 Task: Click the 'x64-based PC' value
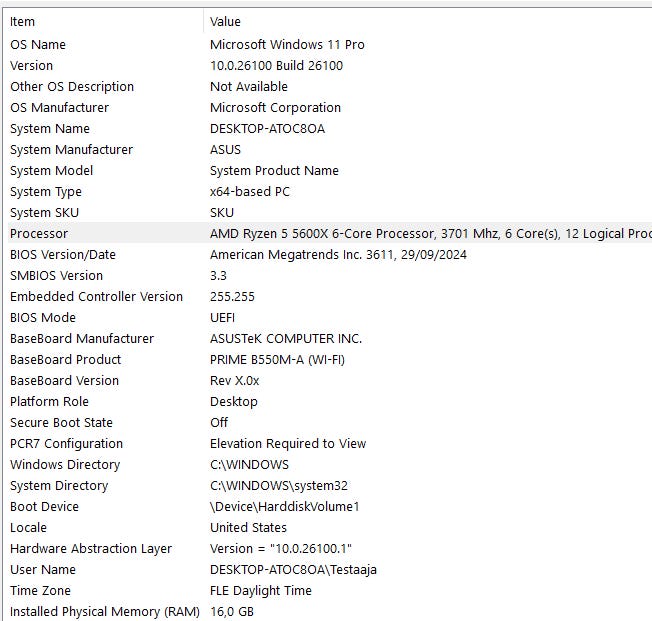tap(250, 192)
